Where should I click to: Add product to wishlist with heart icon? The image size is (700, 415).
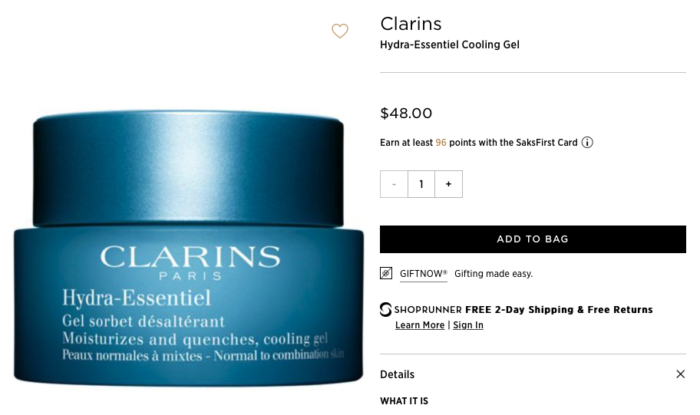(340, 31)
